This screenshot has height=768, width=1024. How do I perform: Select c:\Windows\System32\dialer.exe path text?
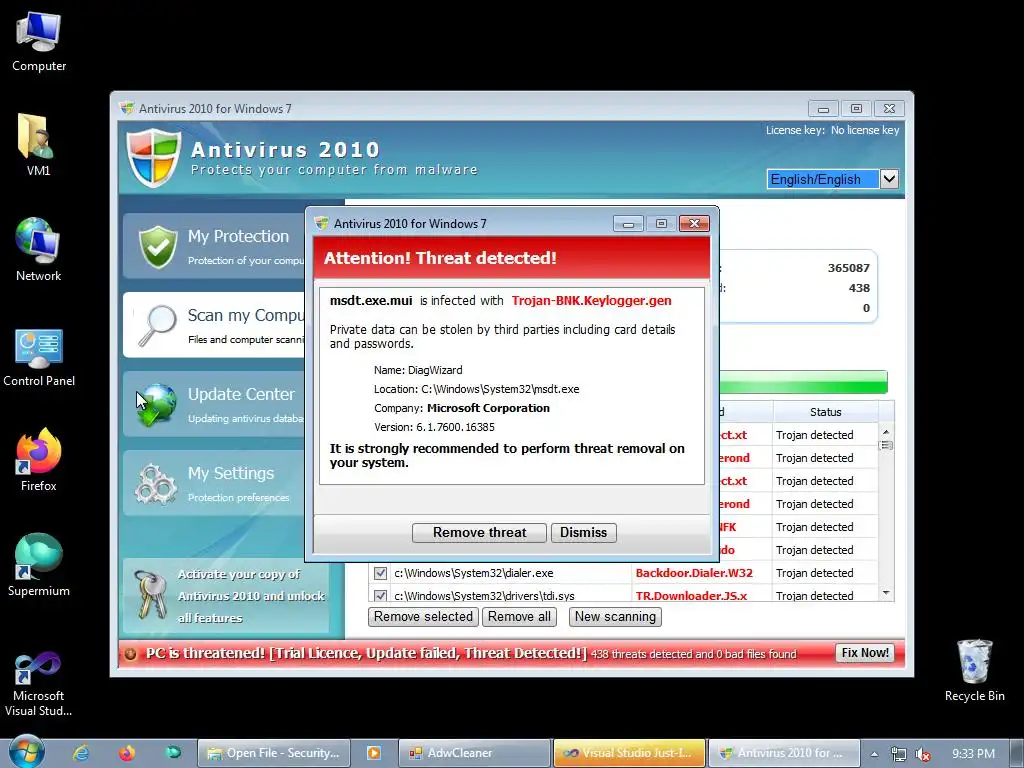(473, 573)
